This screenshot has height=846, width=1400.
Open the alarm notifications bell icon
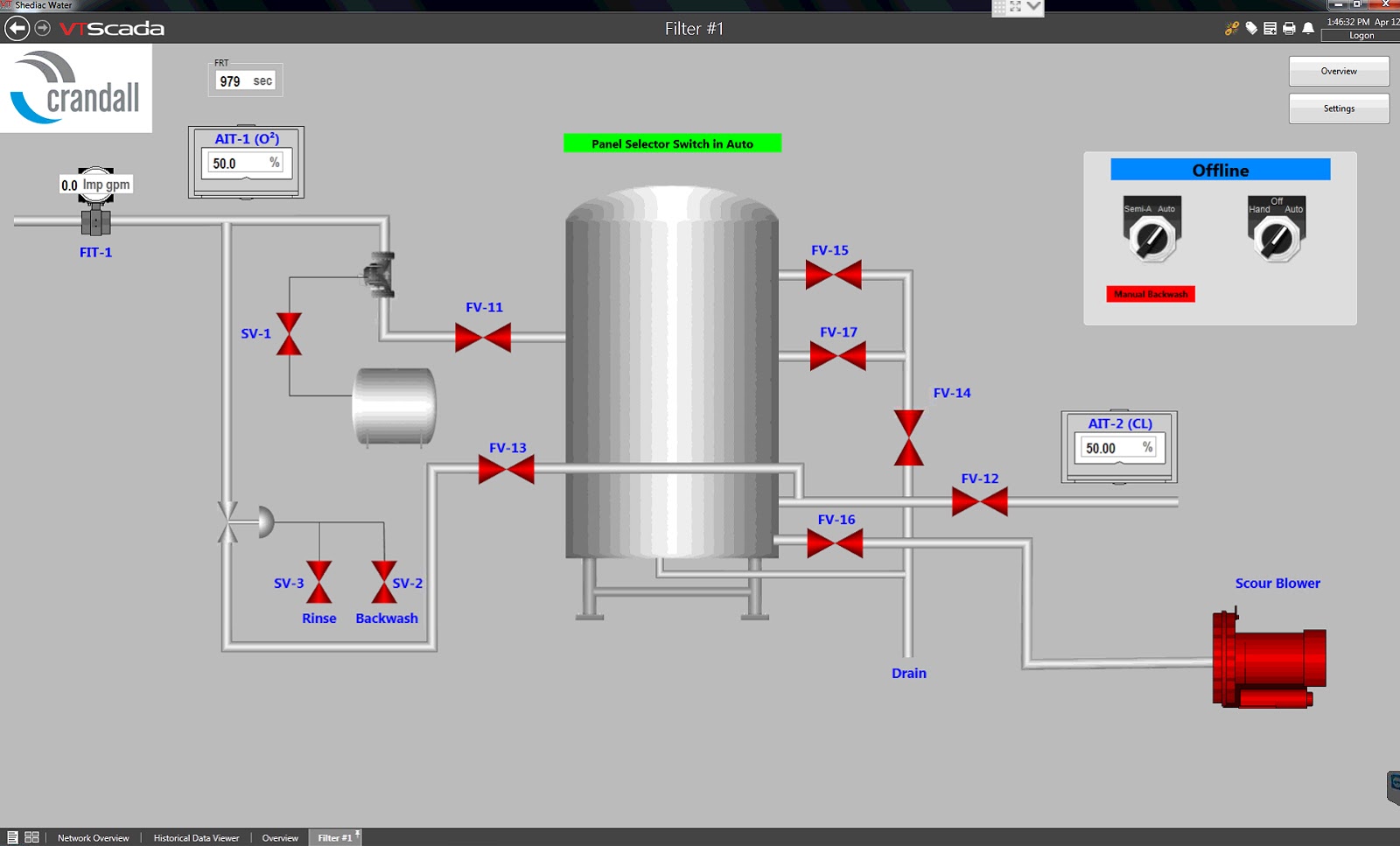tap(1308, 28)
